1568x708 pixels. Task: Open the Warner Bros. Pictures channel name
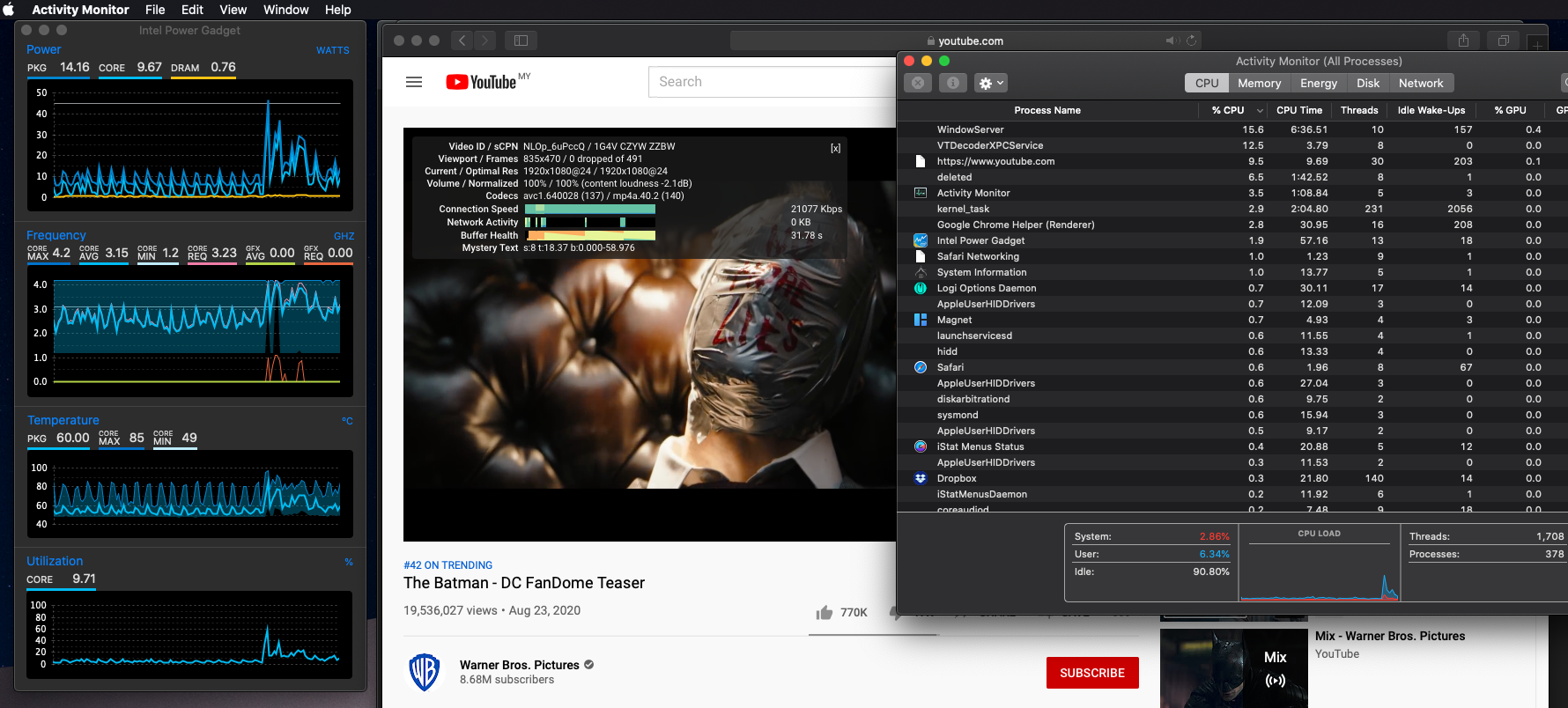pos(520,665)
